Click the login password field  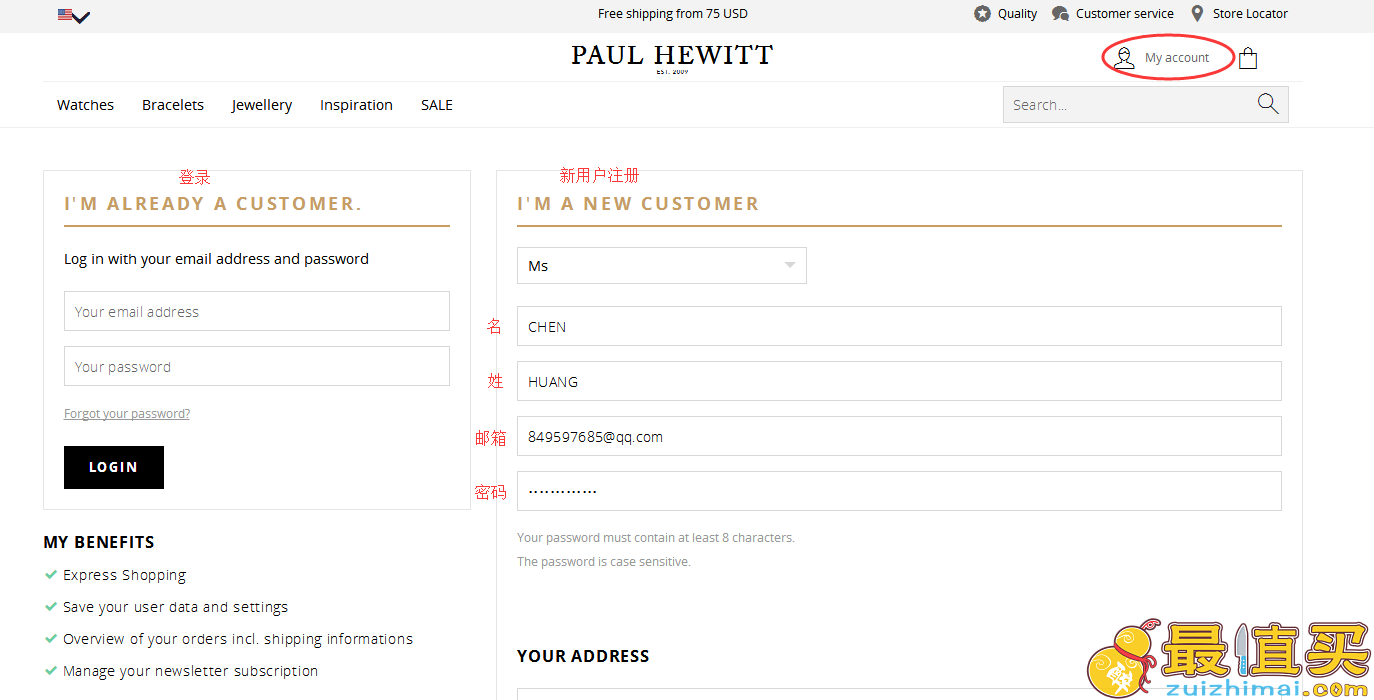coord(257,366)
